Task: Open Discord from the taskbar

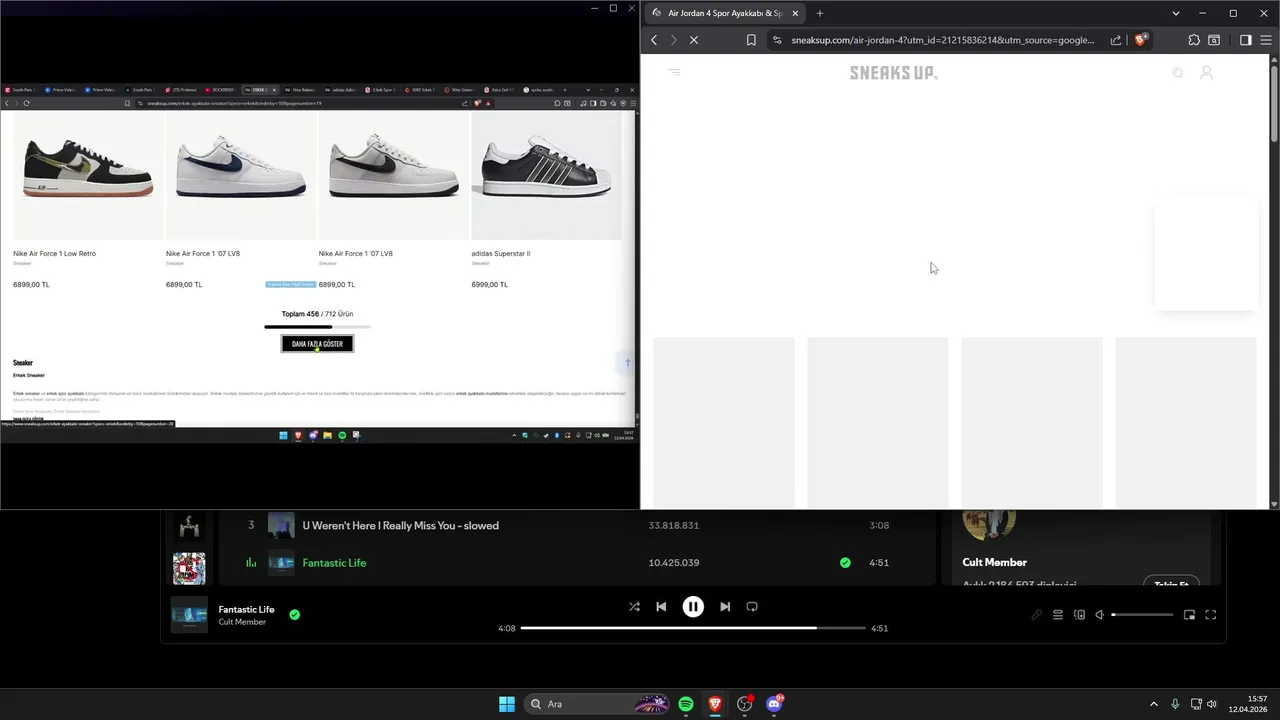Action: 774,704
